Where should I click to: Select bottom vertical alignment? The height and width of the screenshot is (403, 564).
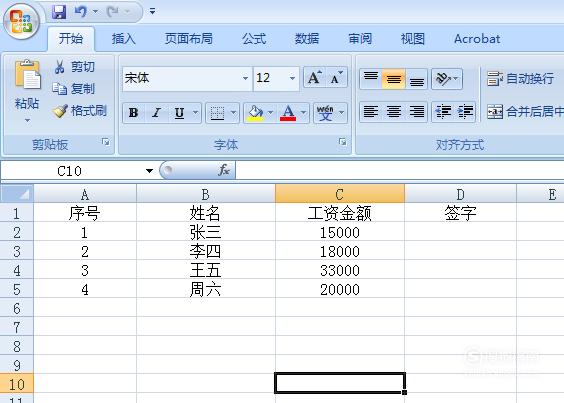417,78
